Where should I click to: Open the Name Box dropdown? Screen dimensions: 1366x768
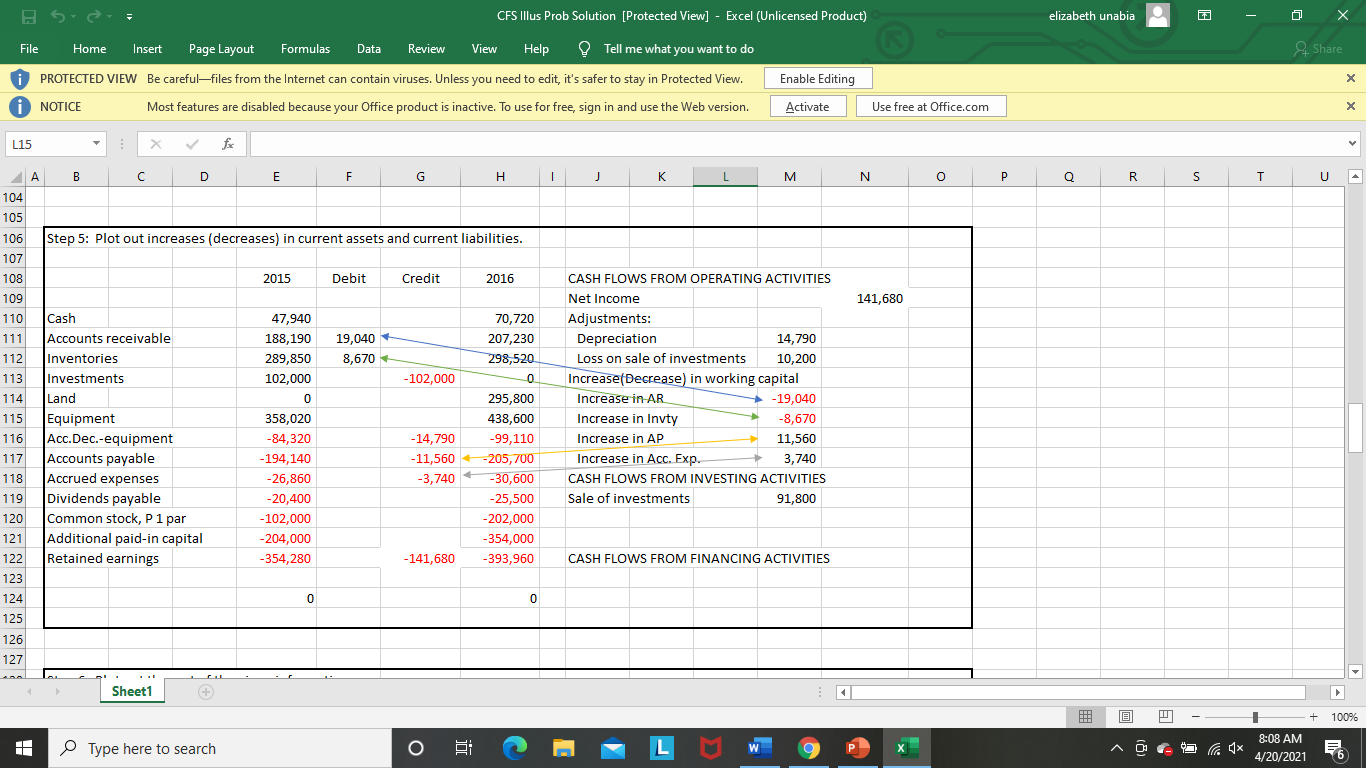[x=95, y=143]
